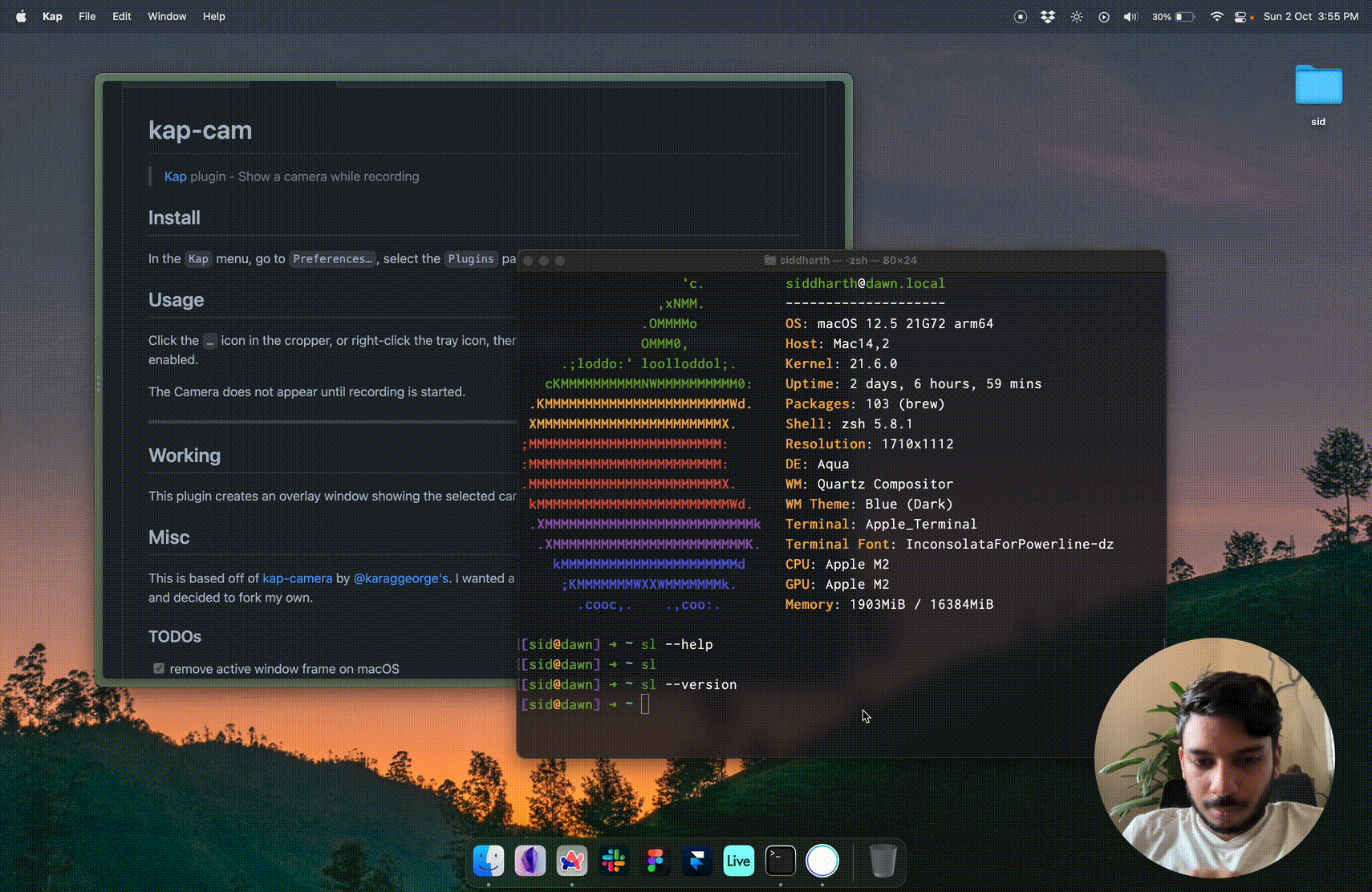Click the Terminal Font line
Viewport: 1372px width, 892px height.
coord(949,544)
